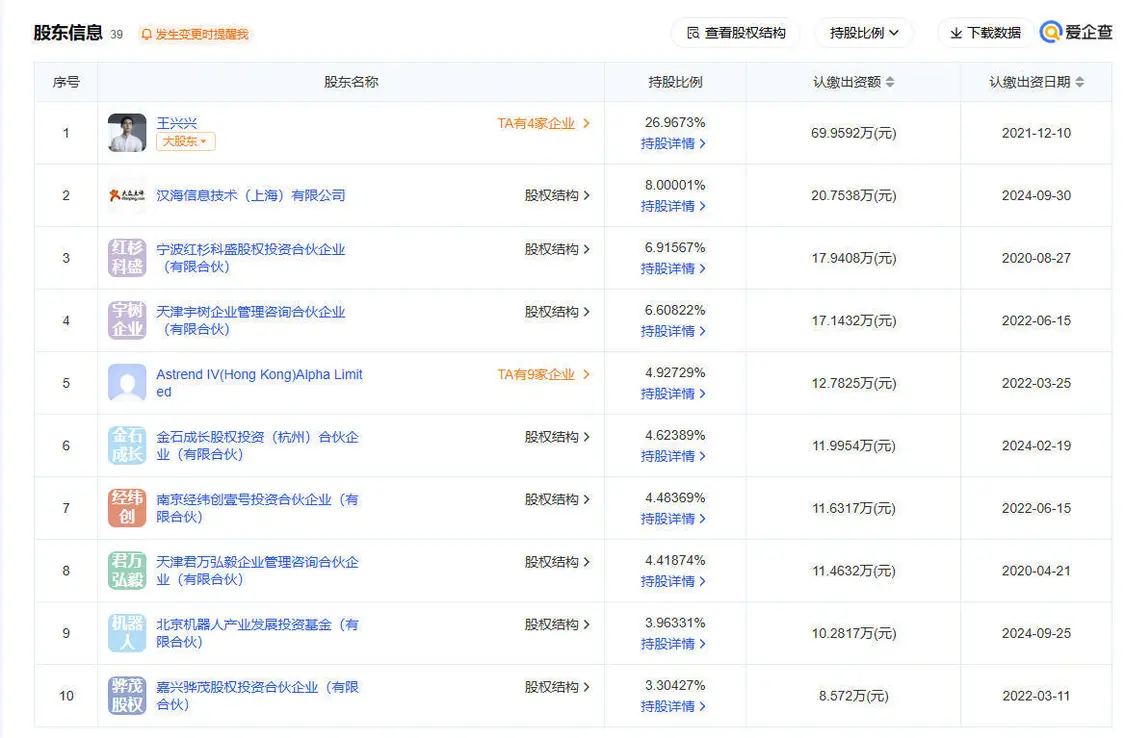Open 持股详情 under 4.92729%
This screenshot has width=1125, height=738.
[673, 394]
